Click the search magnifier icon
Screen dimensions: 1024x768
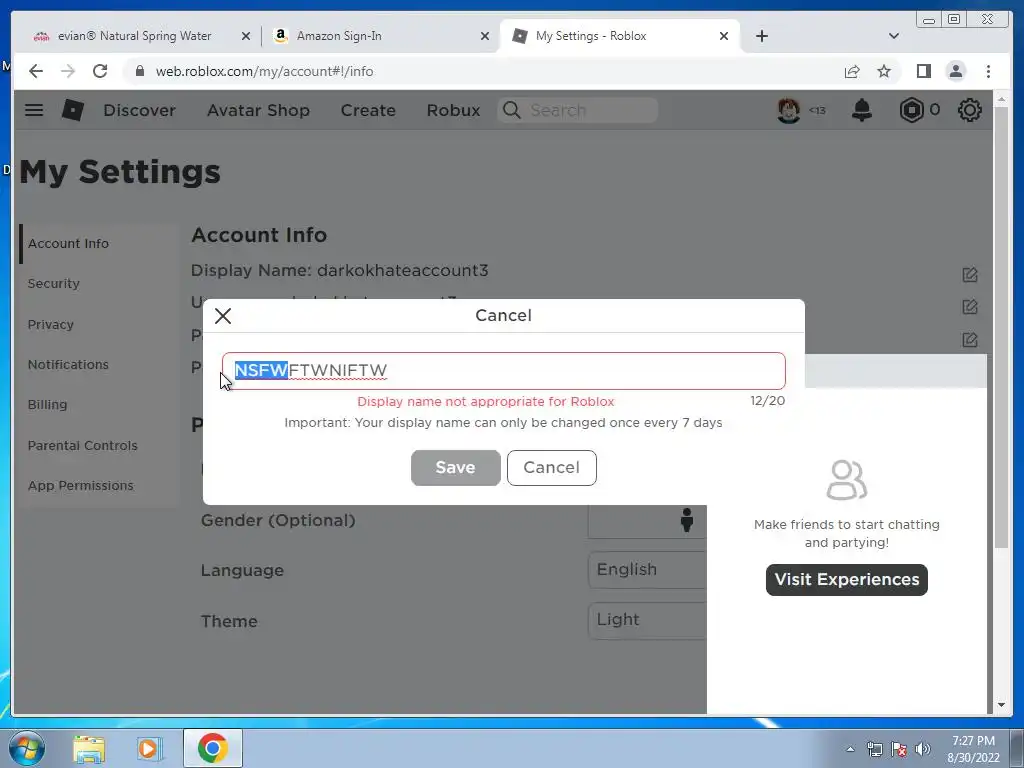click(x=512, y=110)
